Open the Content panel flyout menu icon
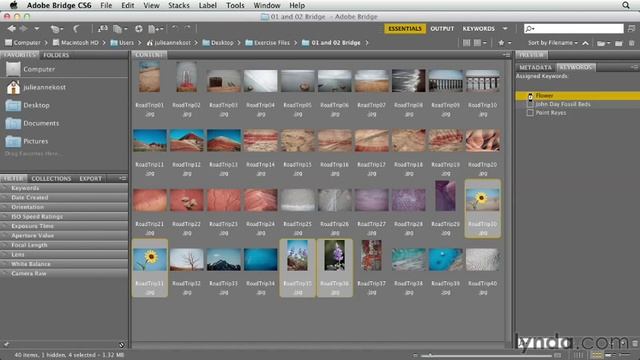The width and height of the screenshot is (640, 360). click(x=507, y=55)
